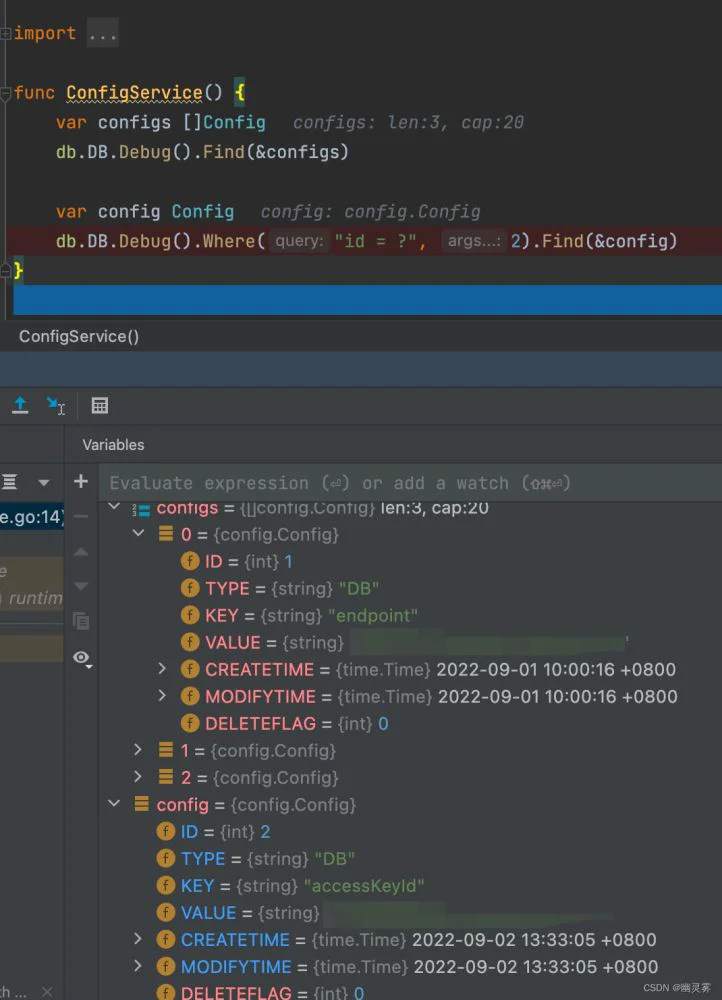
Task: Click the copy watches icon
Action: coord(81,621)
